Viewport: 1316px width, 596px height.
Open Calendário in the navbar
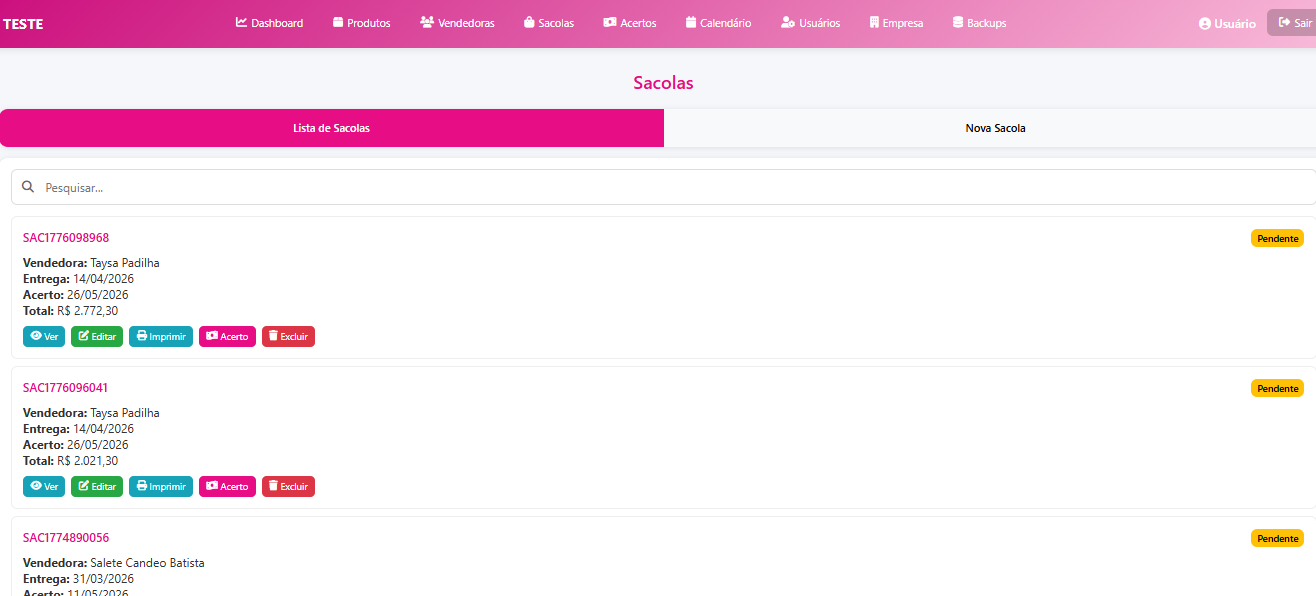point(718,23)
